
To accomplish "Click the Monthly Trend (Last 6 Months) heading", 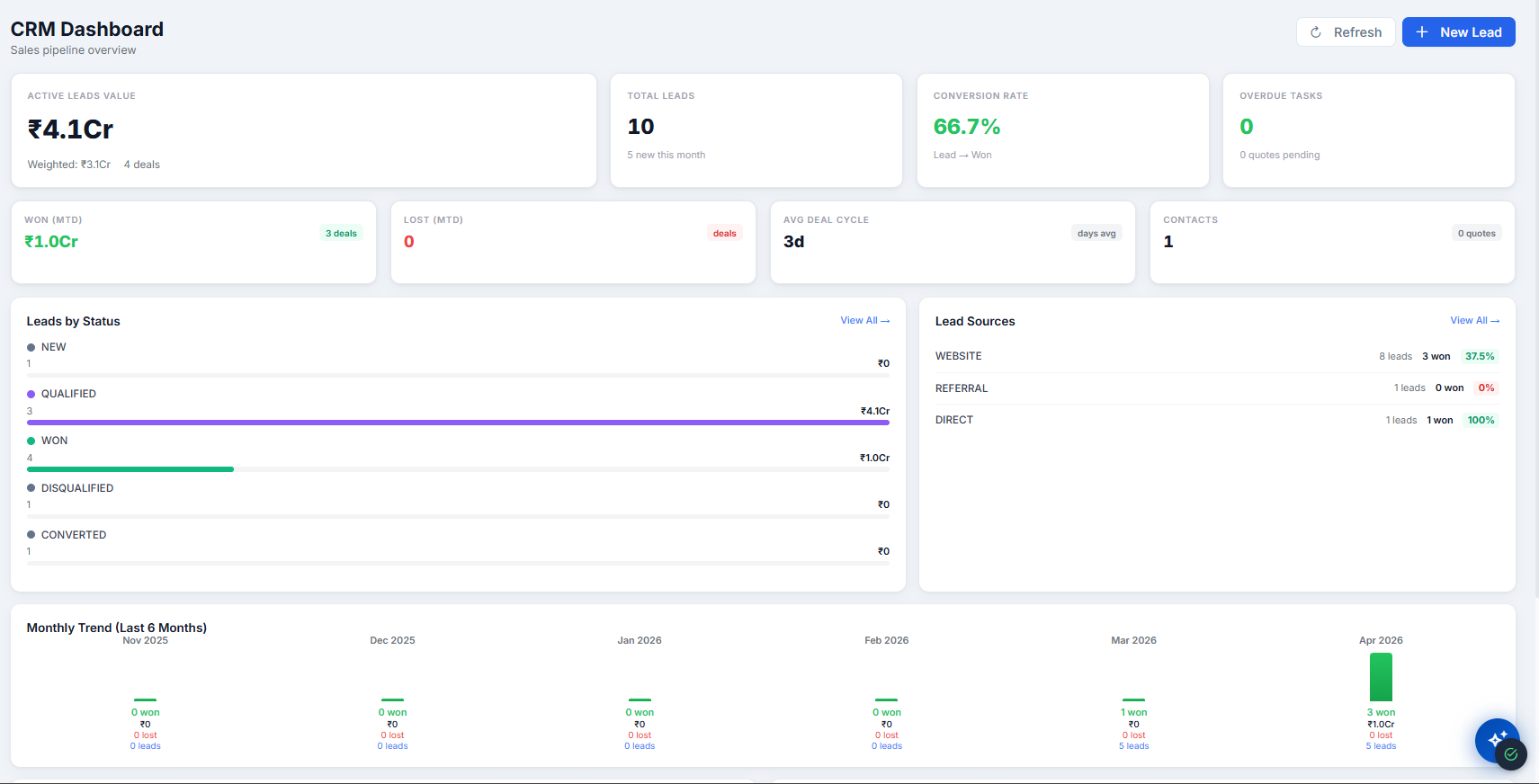I will point(117,628).
